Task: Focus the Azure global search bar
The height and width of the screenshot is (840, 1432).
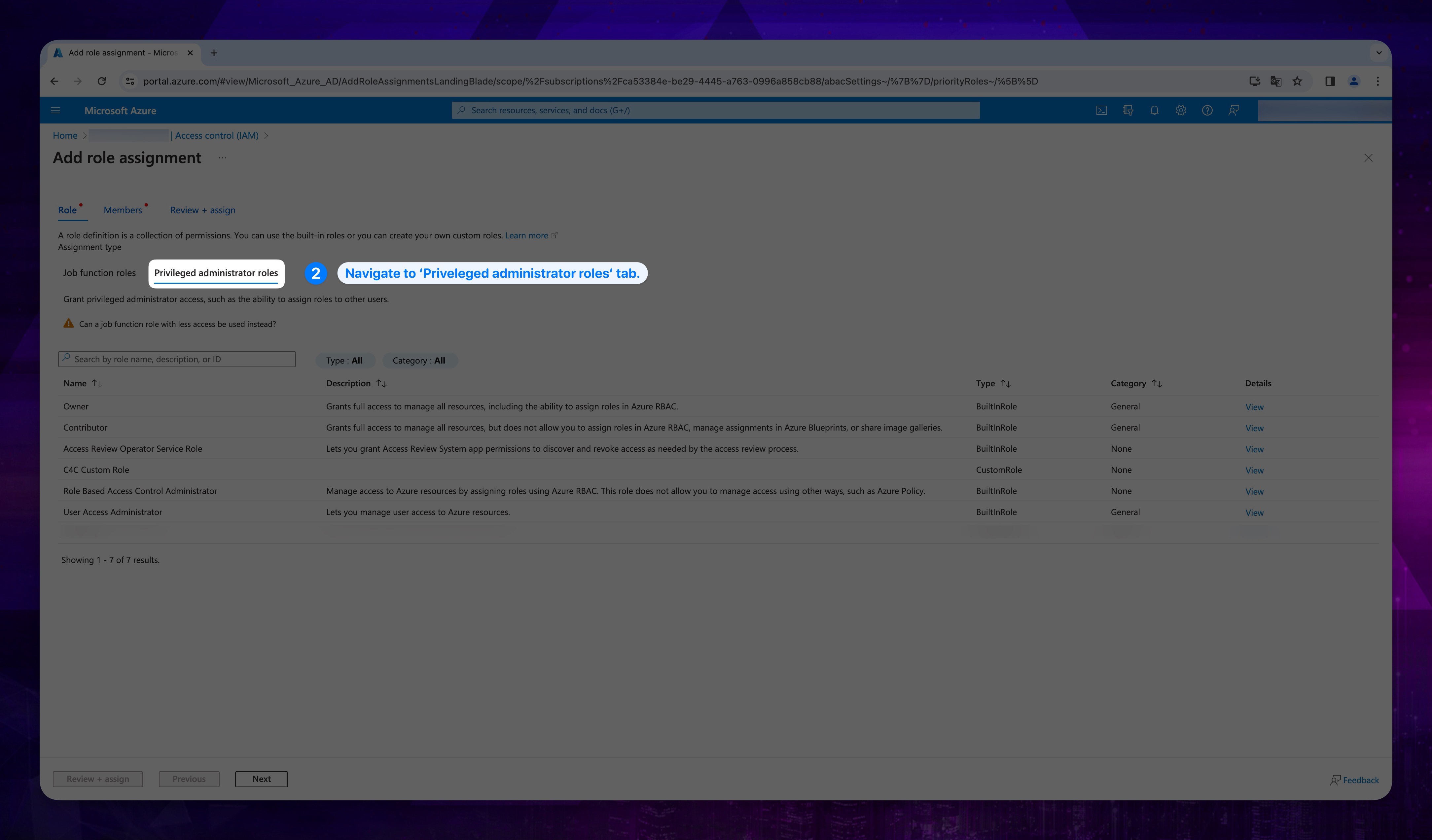Action: [x=715, y=110]
